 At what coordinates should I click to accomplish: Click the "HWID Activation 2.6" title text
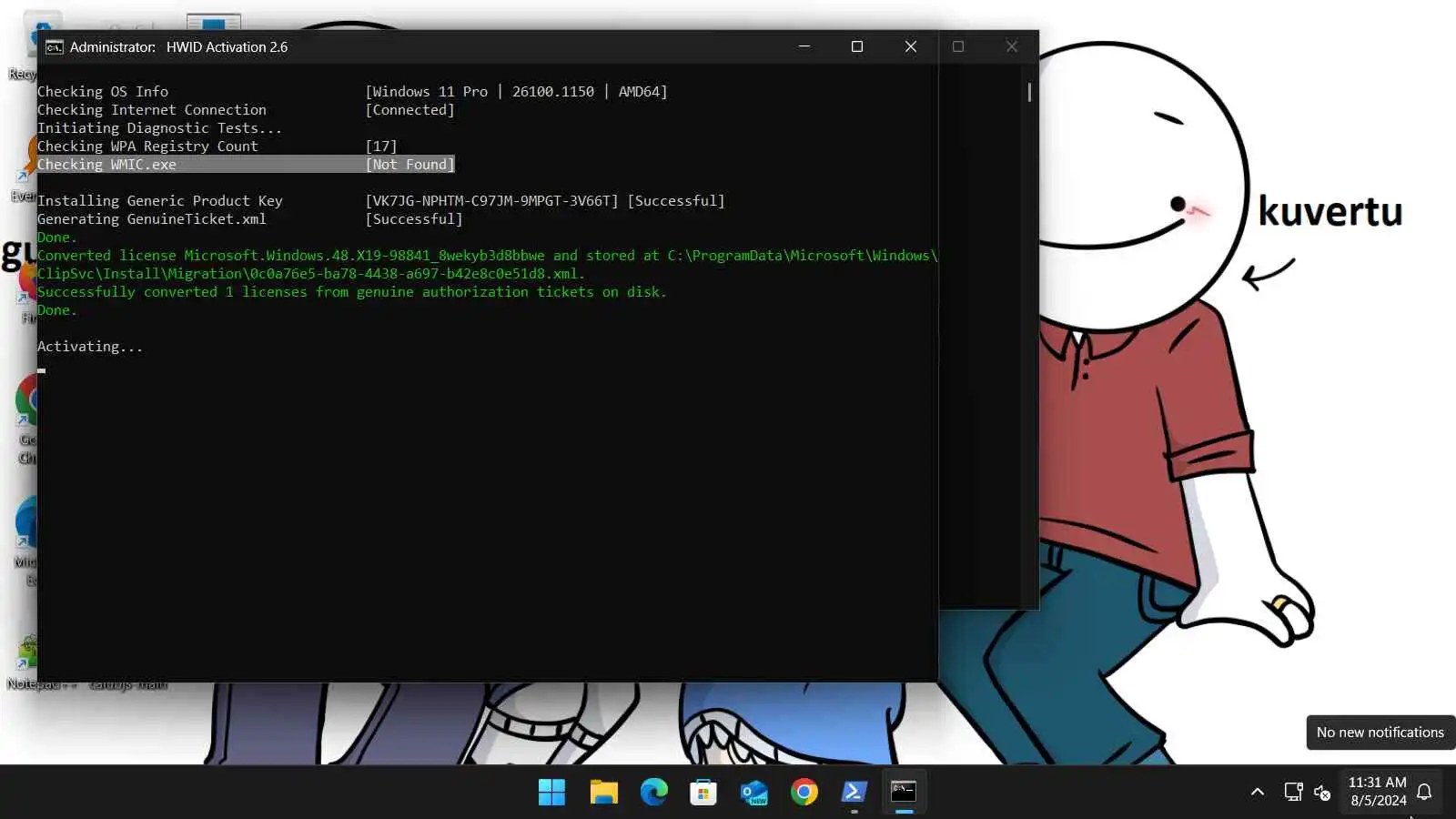click(227, 47)
